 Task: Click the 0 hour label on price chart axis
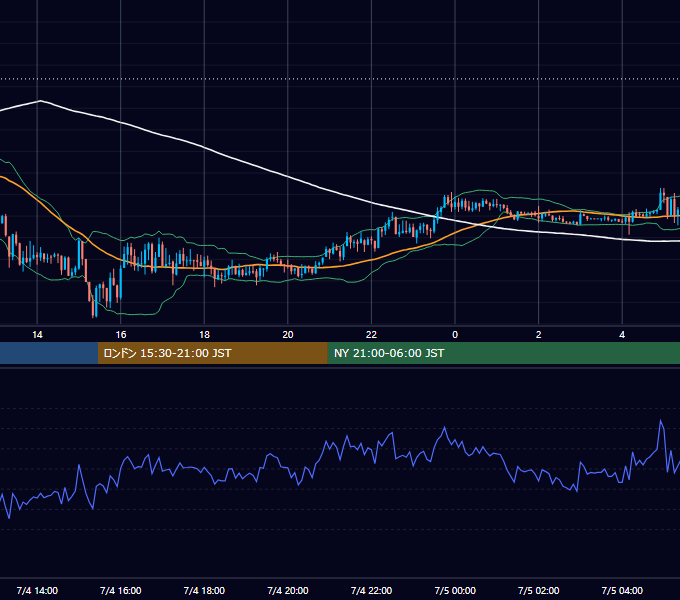[x=455, y=335]
